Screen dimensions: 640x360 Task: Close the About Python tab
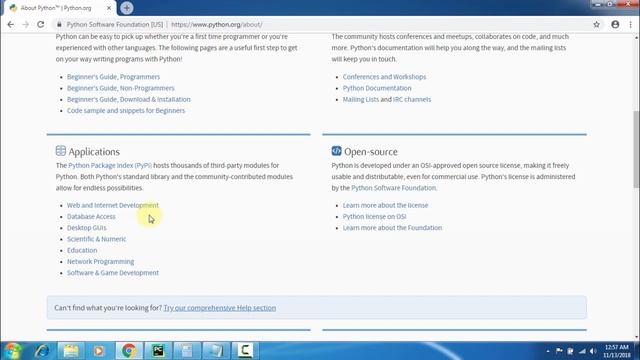point(109,8)
